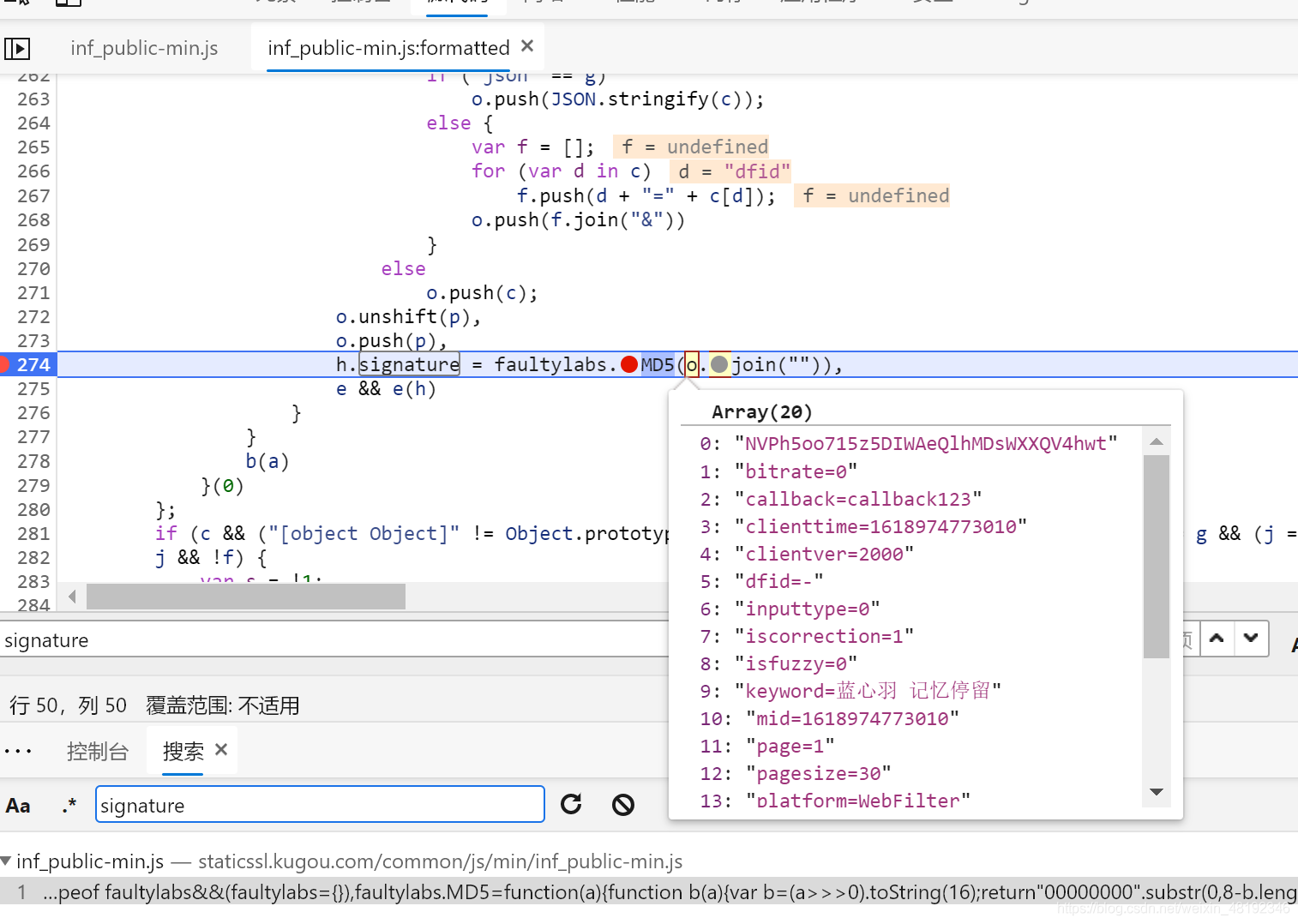Open the three-dots drawer menu
Viewport: 1298px width, 924px height.
tap(18, 752)
